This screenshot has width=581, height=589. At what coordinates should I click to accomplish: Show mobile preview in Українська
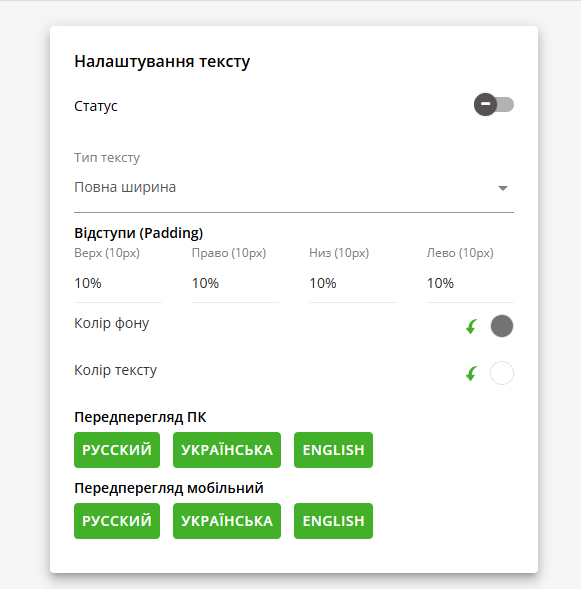pyautogui.click(x=227, y=521)
